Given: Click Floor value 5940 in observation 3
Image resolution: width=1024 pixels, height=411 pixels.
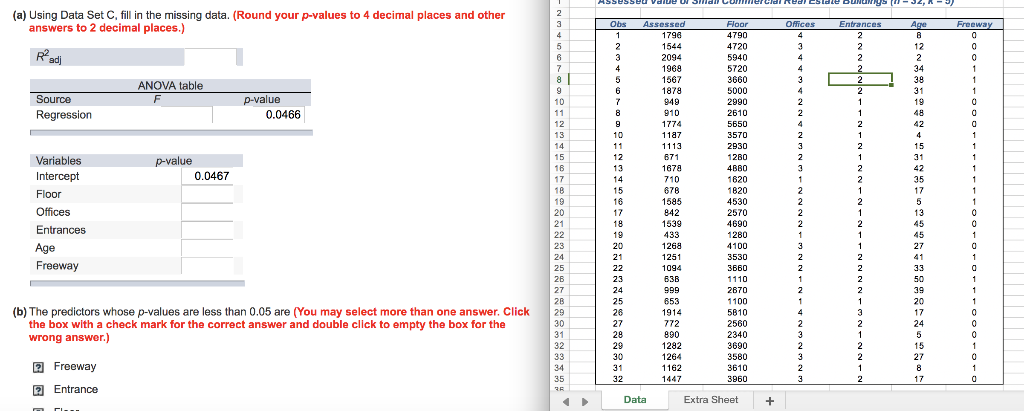Looking at the screenshot, I should pyautogui.click(x=737, y=58).
